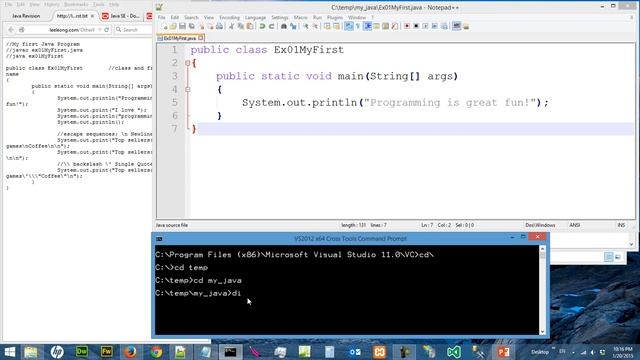Click the Print toolbar icon in Notepad++
The width and height of the screenshot is (640, 360).
pos(220,26)
